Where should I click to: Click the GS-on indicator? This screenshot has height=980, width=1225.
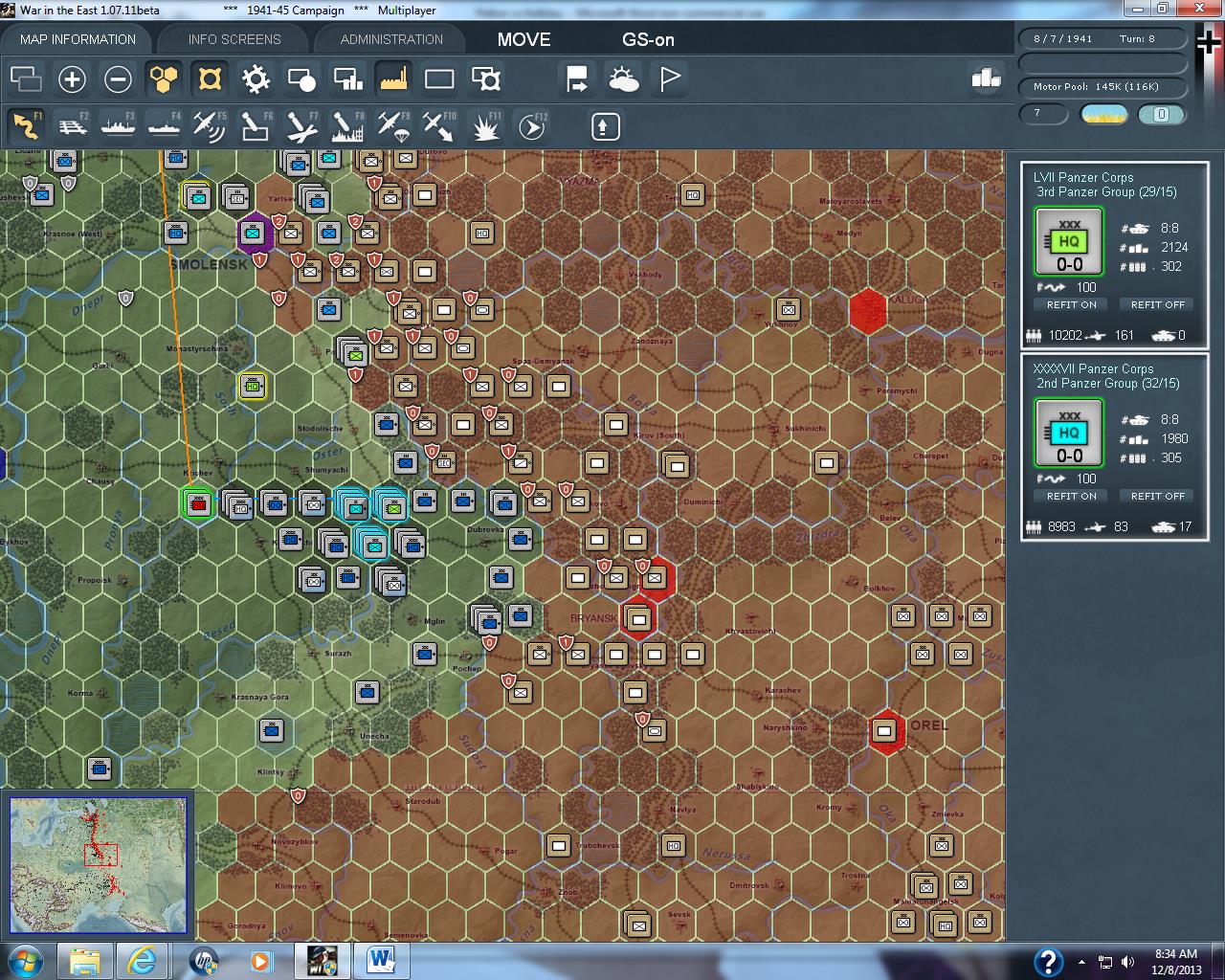648,39
